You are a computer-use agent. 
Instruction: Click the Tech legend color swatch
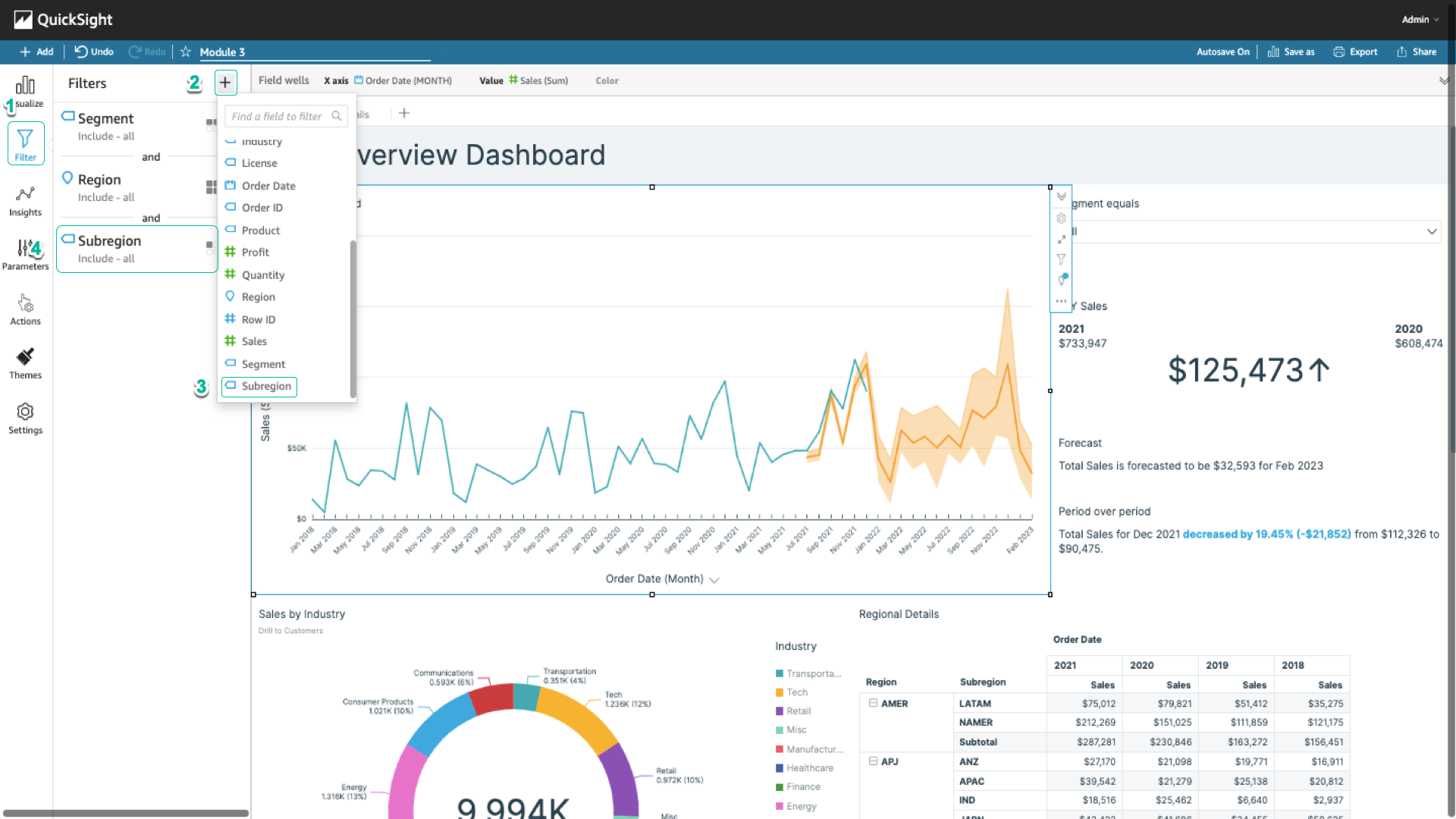click(779, 692)
